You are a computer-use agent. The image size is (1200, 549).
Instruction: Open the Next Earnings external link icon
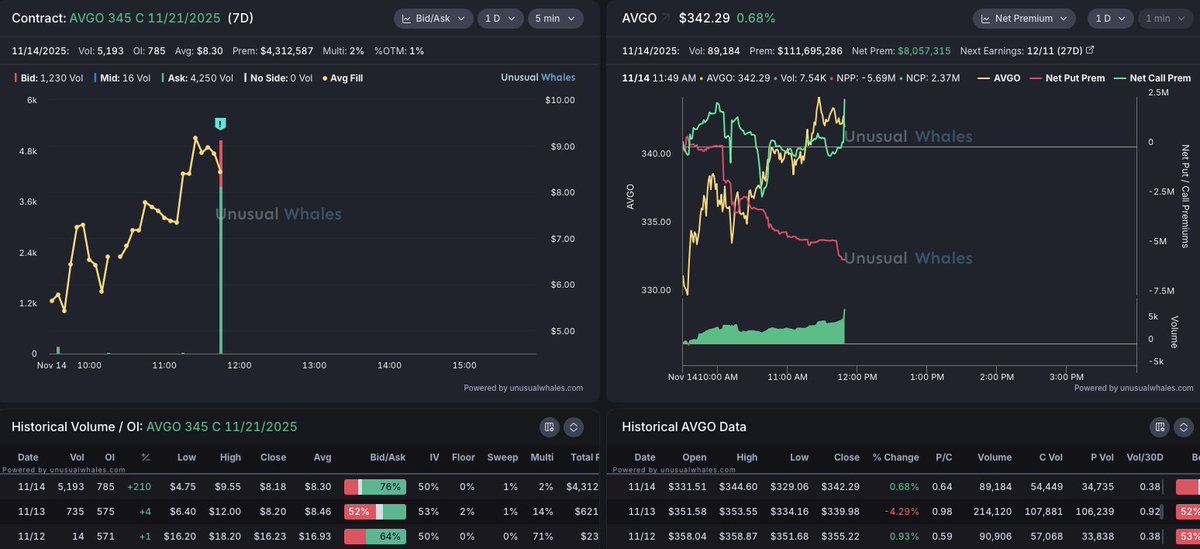click(x=1089, y=49)
